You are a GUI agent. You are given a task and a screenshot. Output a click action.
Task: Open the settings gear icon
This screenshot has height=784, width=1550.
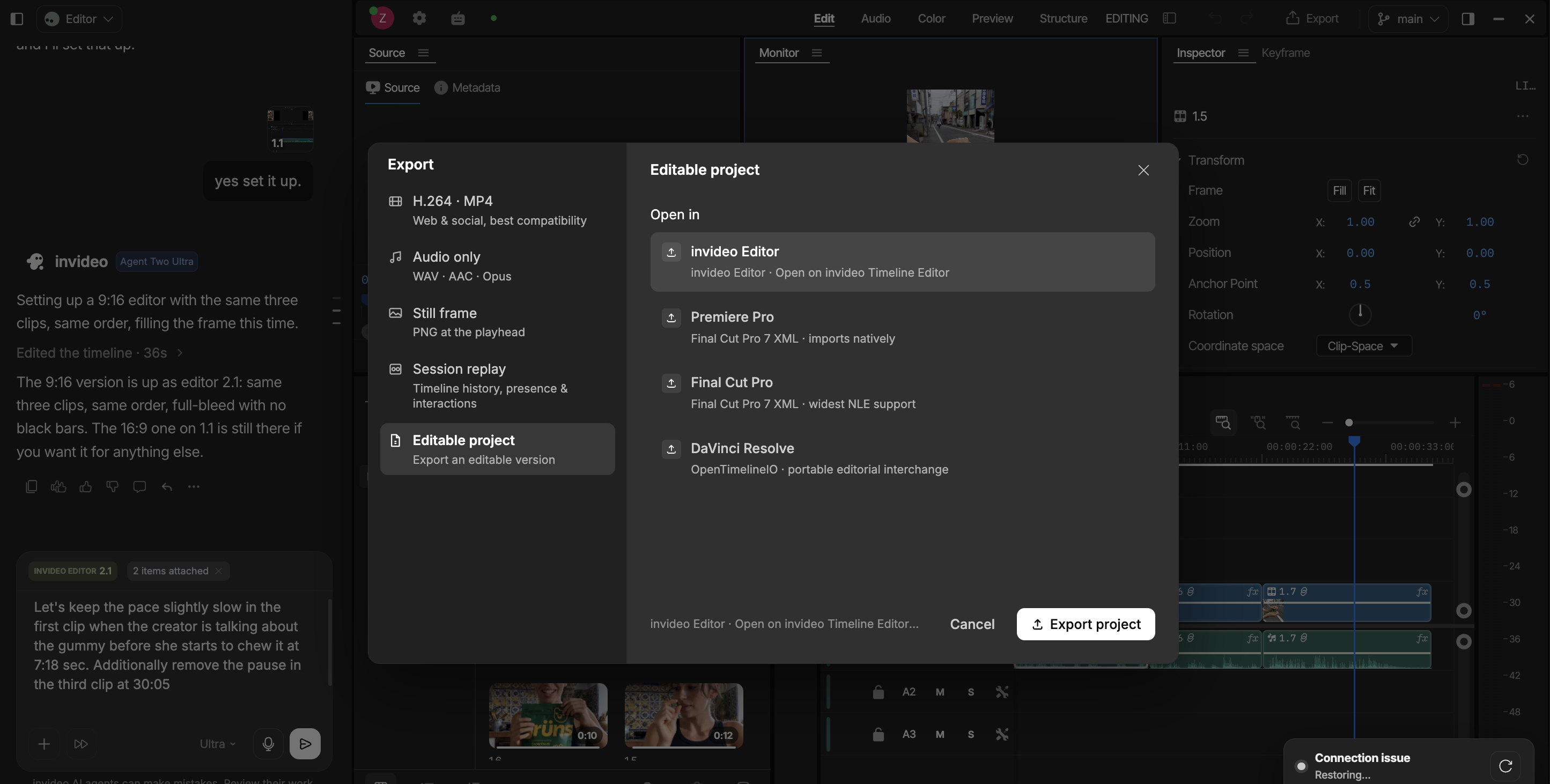point(419,18)
